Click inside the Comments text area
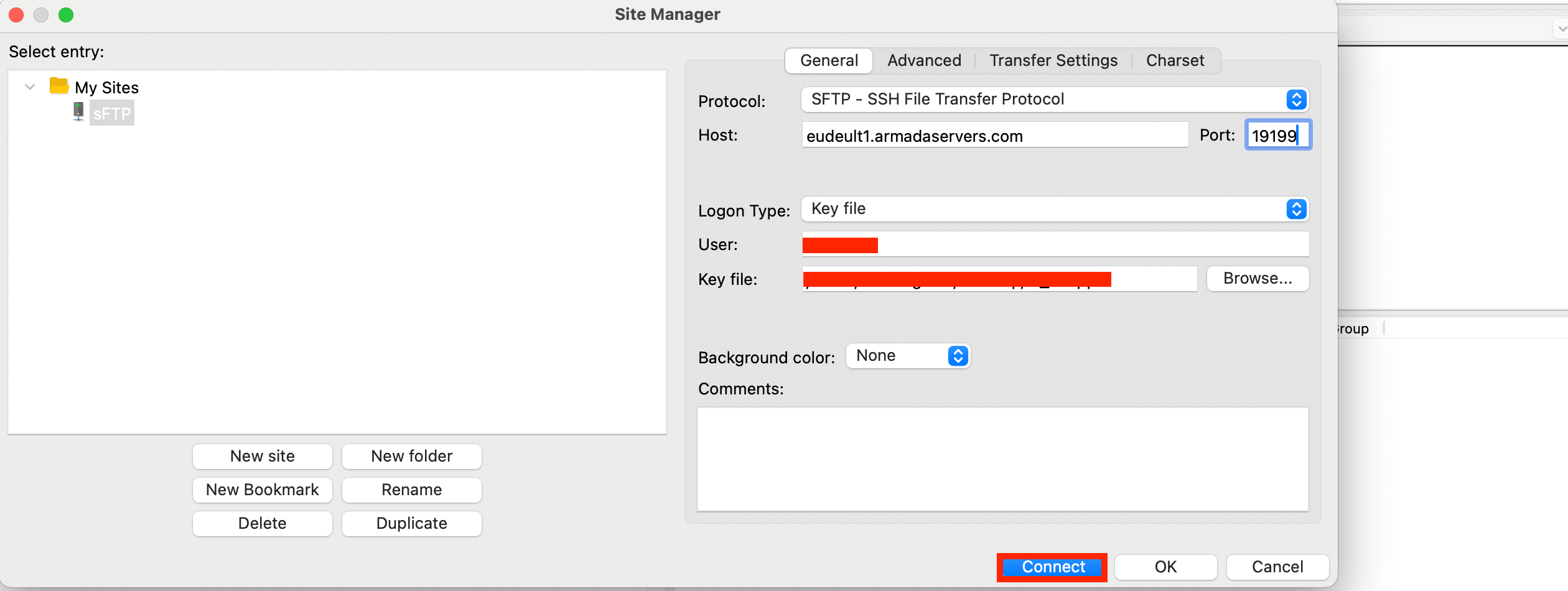1568x591 pixels. click(x=1003, y=459)
